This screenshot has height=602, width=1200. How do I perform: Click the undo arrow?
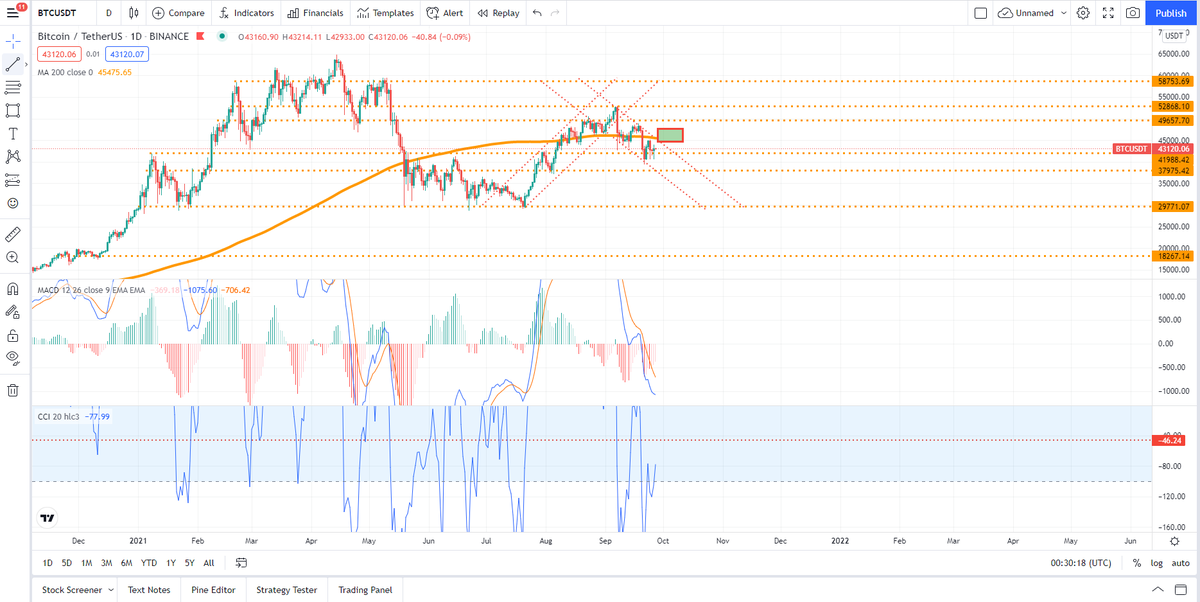tap(537, 13)
